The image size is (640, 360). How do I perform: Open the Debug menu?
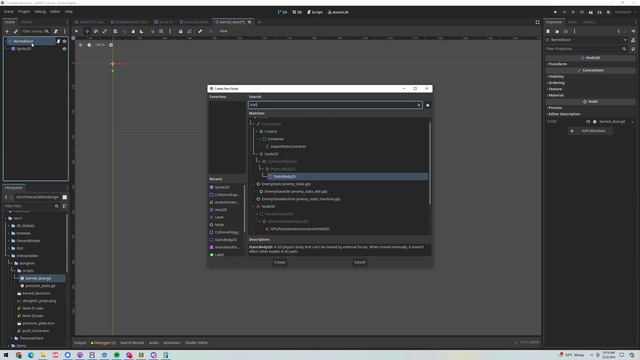pos(40,12)
